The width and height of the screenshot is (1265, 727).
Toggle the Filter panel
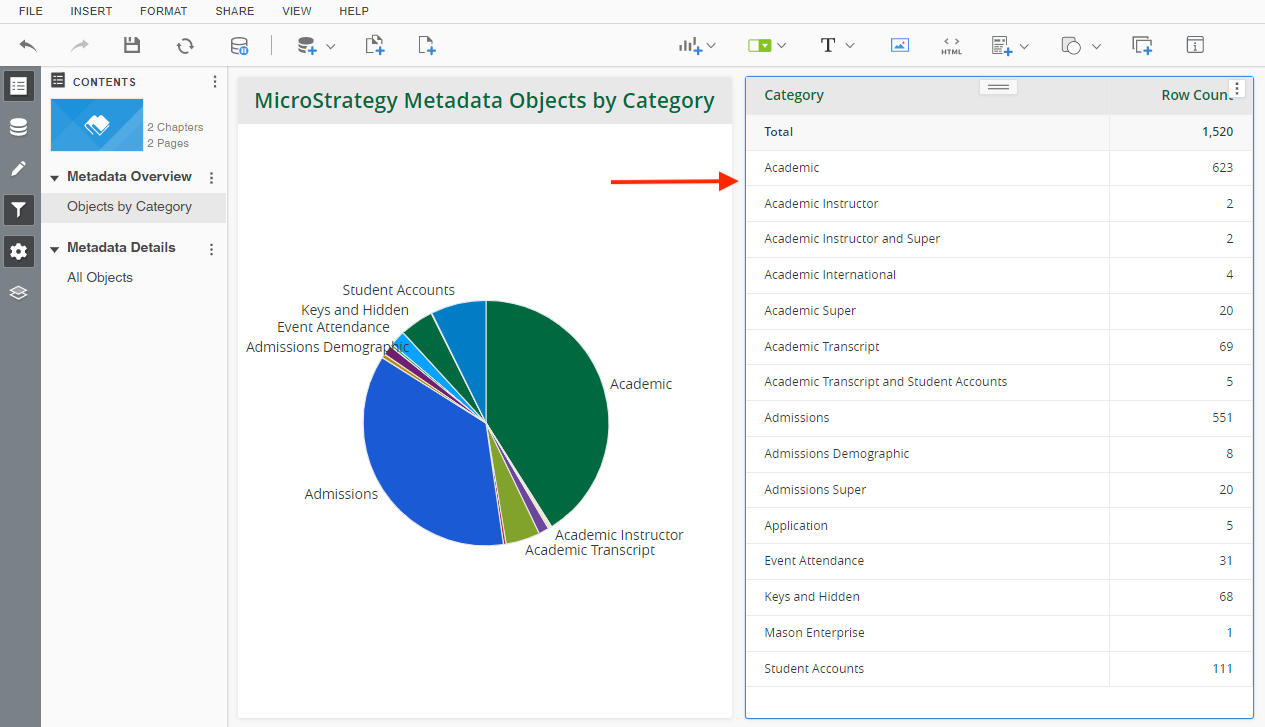[18, 210]
